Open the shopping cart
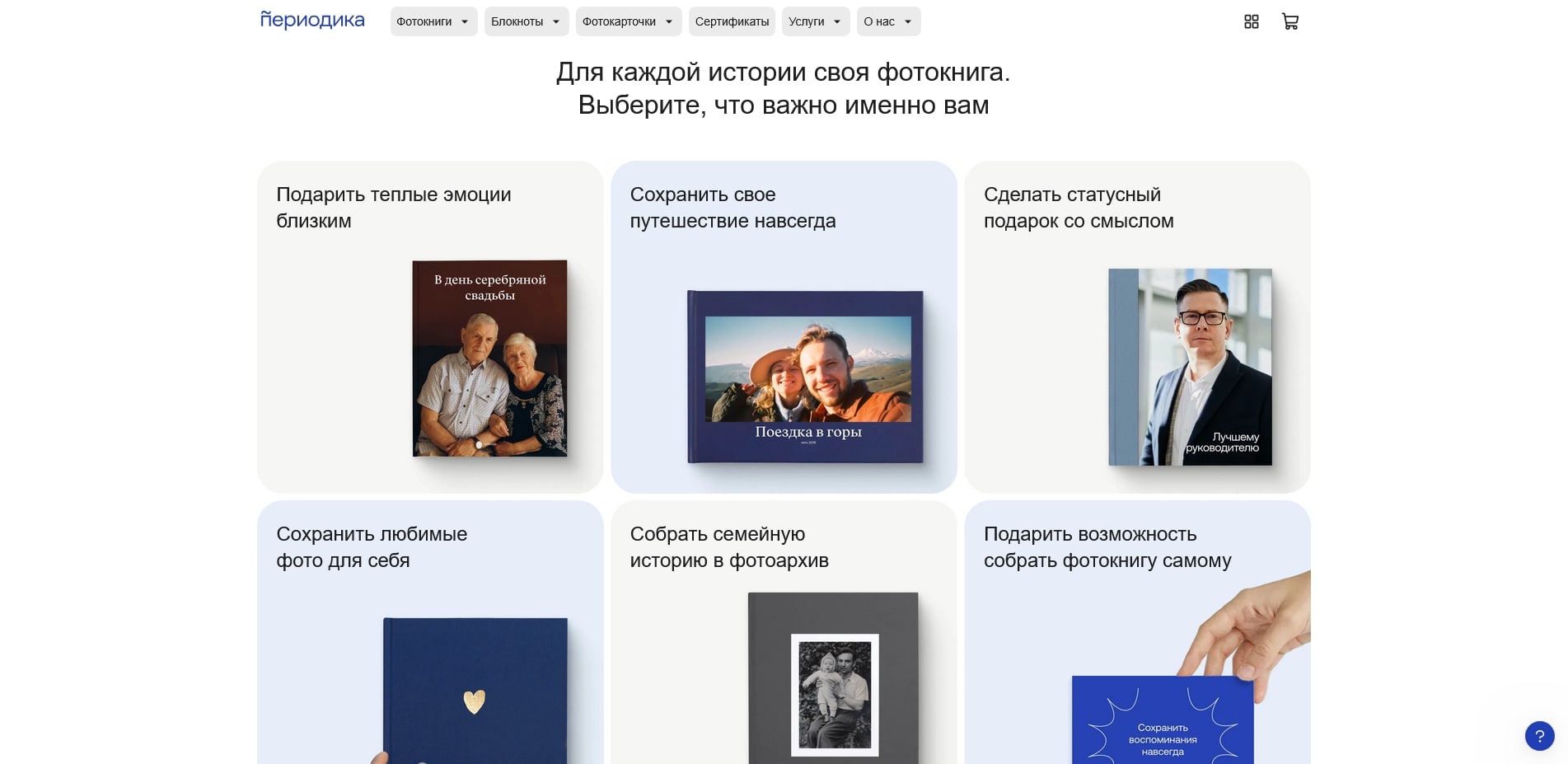 (1290, 21)
